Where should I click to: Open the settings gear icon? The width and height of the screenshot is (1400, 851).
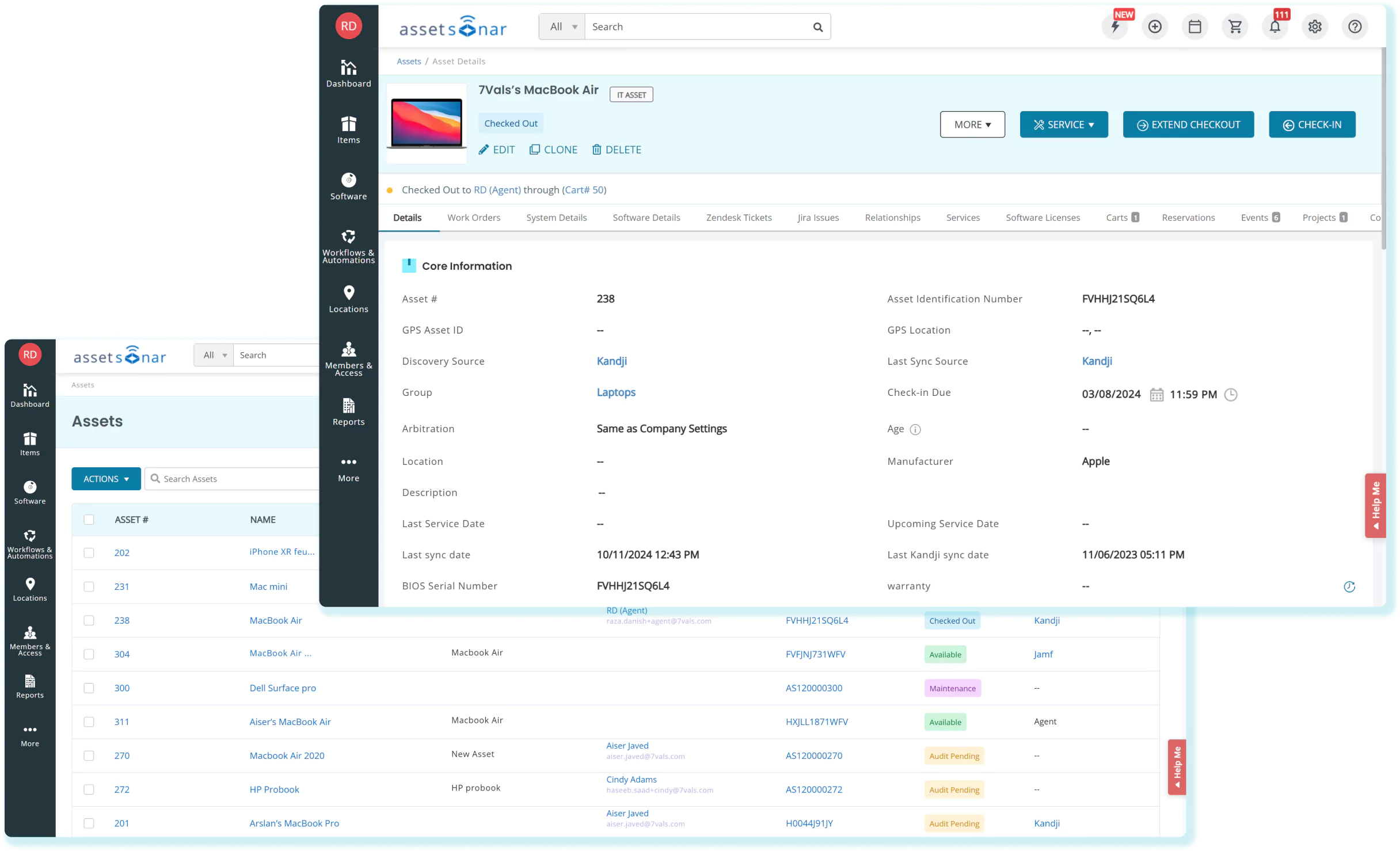click(1315, 26)
